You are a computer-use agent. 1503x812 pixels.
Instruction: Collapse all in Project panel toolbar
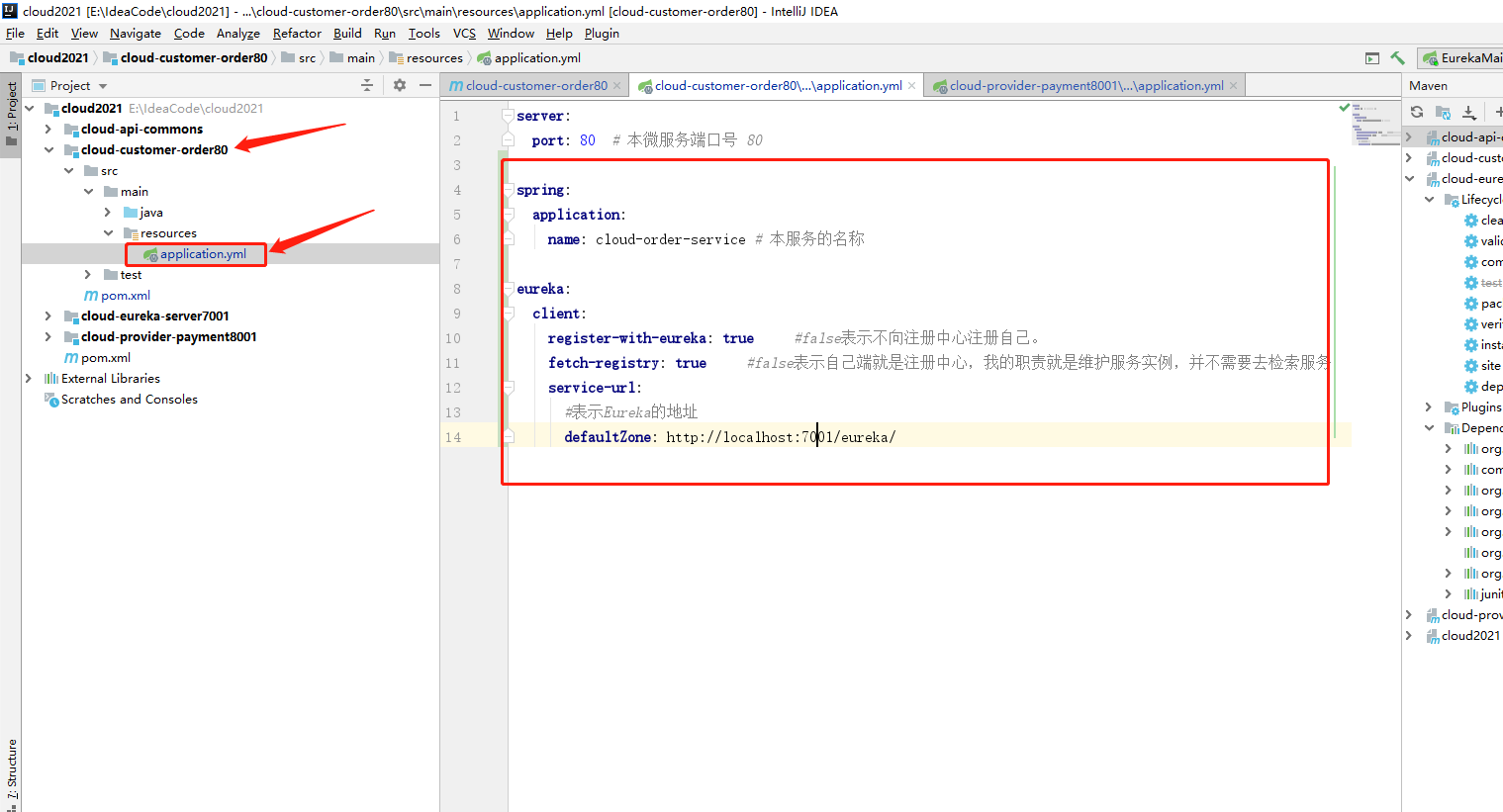coord(367,85)
